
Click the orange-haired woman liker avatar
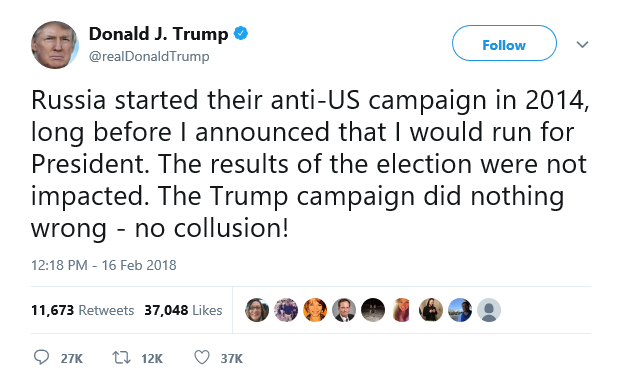[315, 310]
